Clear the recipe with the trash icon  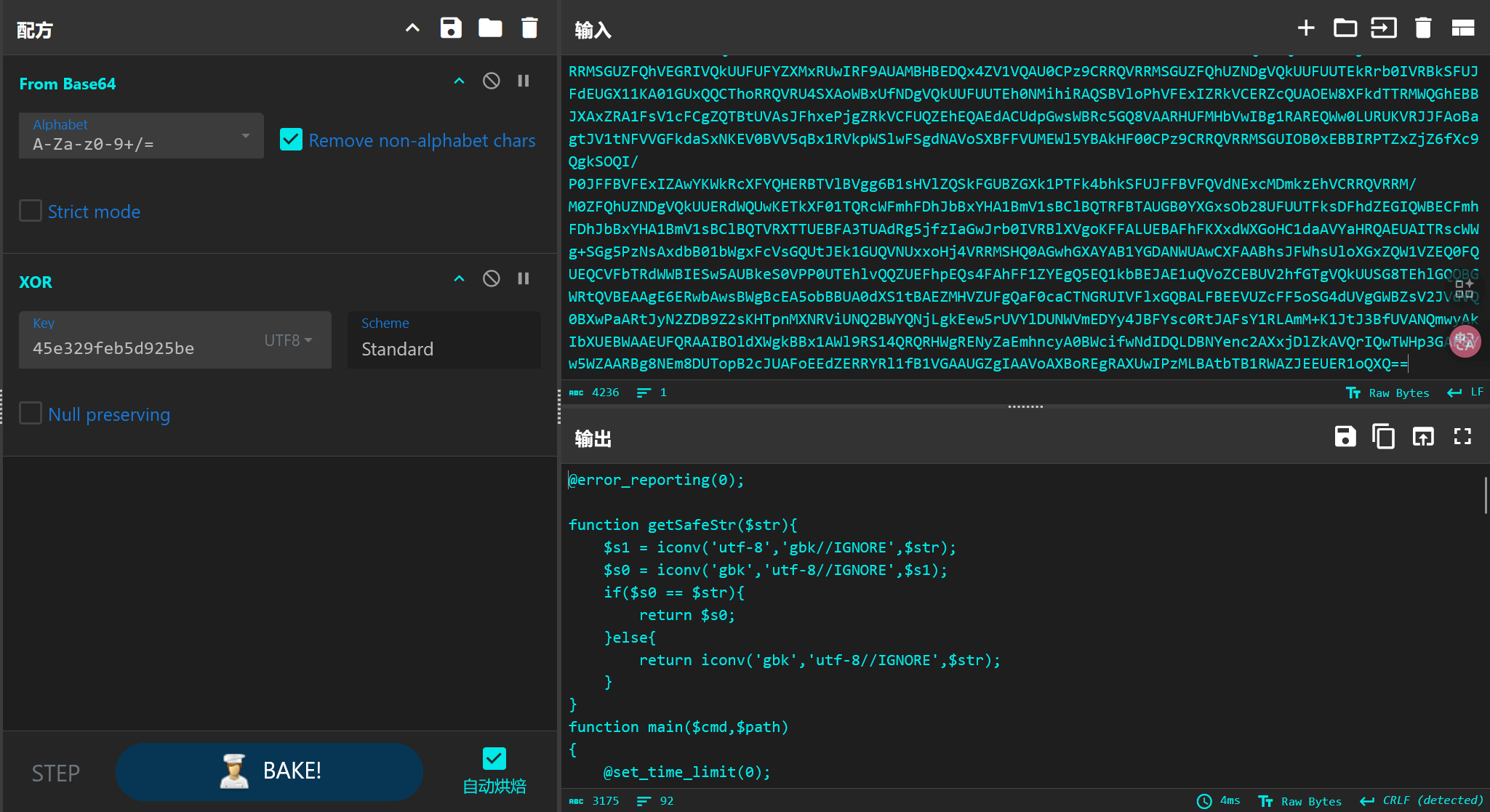click(x=529, y=28)
